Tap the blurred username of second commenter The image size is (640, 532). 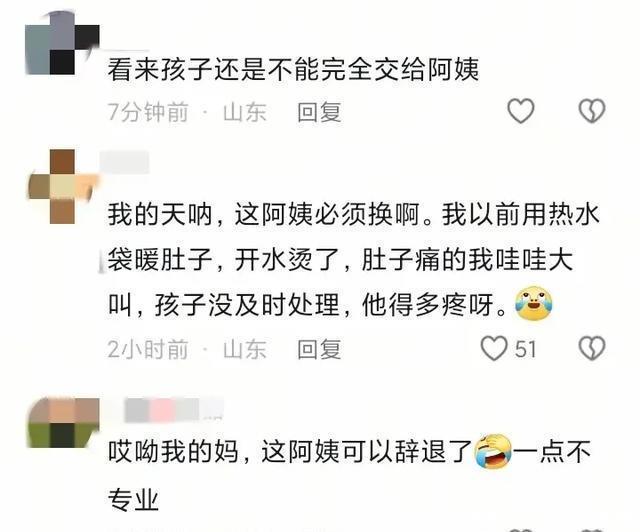pyautogui.click(x=124, y=162)
